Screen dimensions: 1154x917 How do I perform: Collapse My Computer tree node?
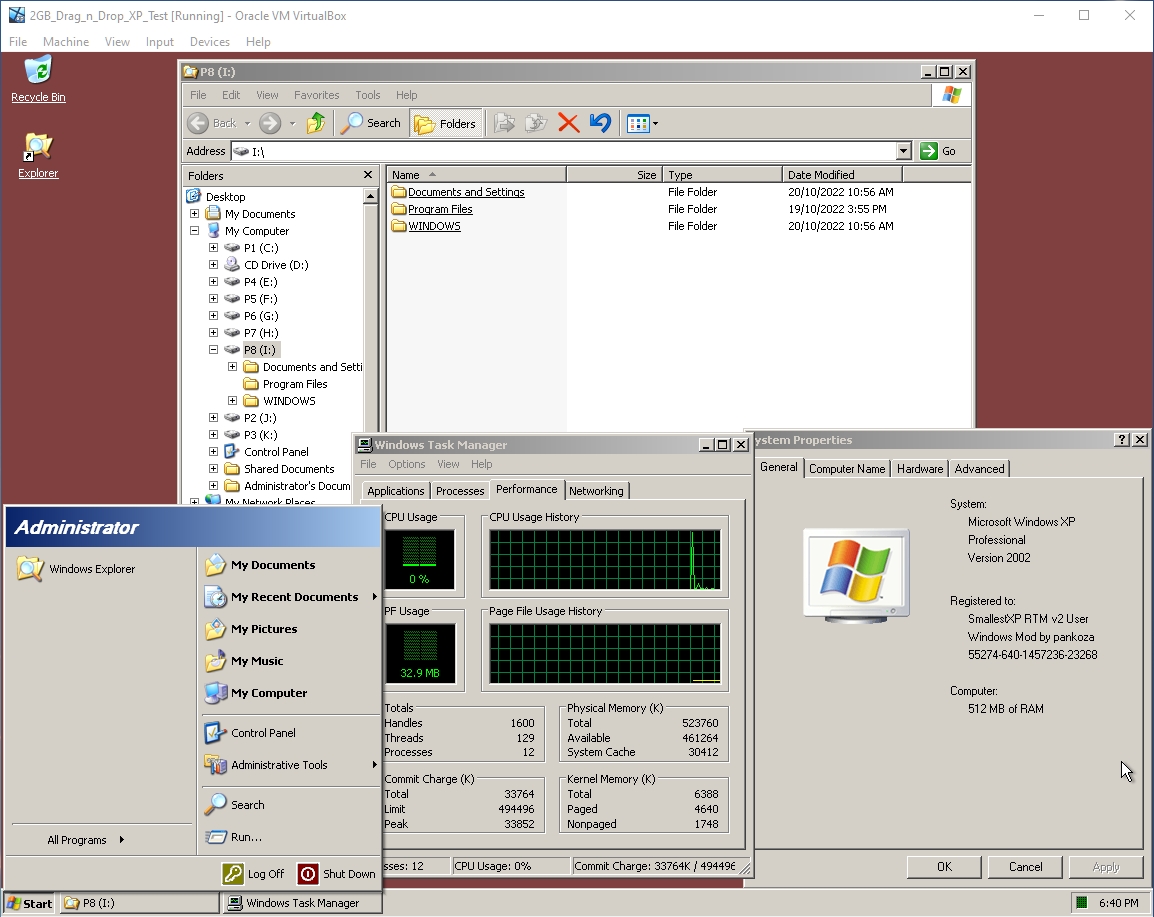point(194,230)
